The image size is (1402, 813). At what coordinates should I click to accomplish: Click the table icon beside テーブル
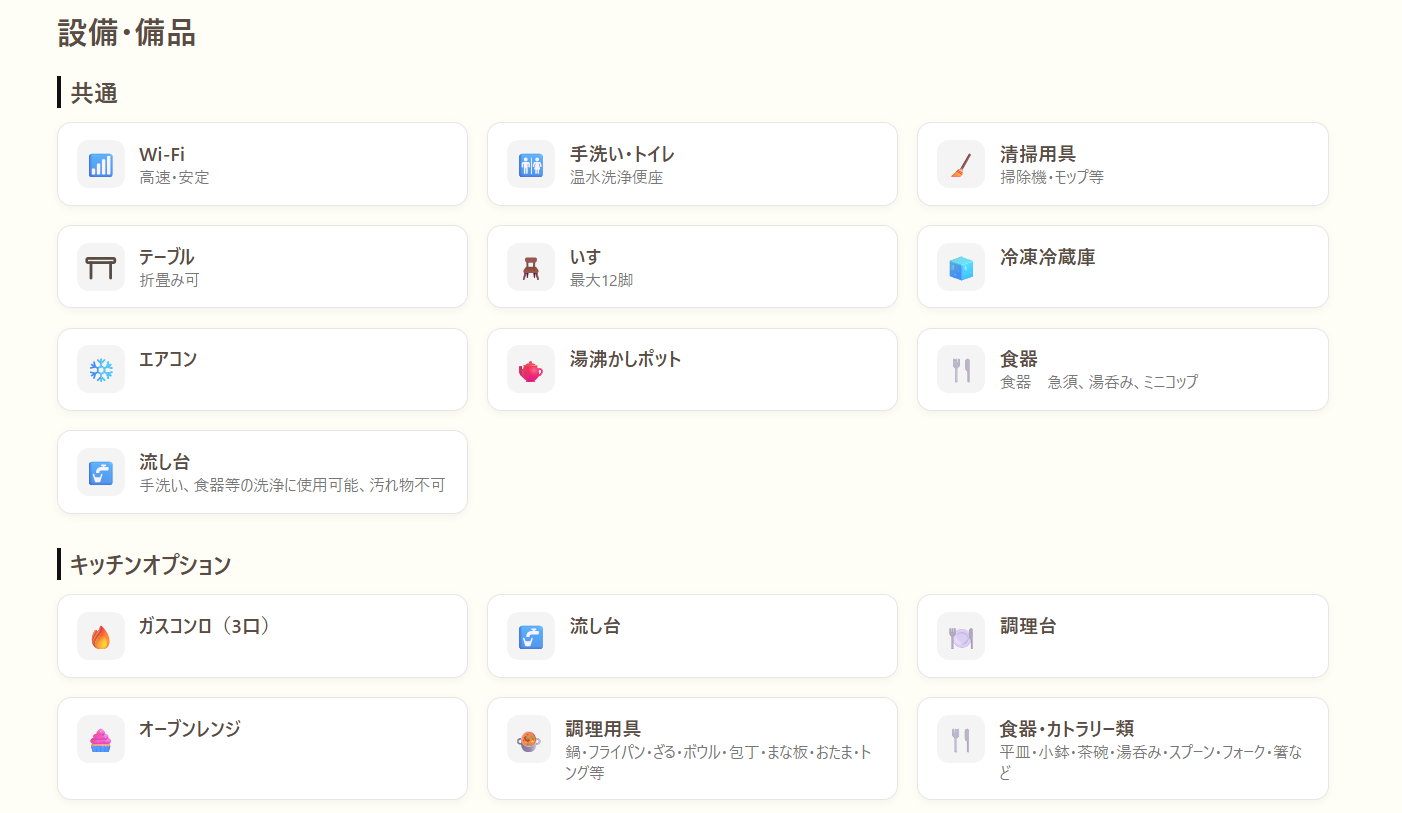point(101,268)
